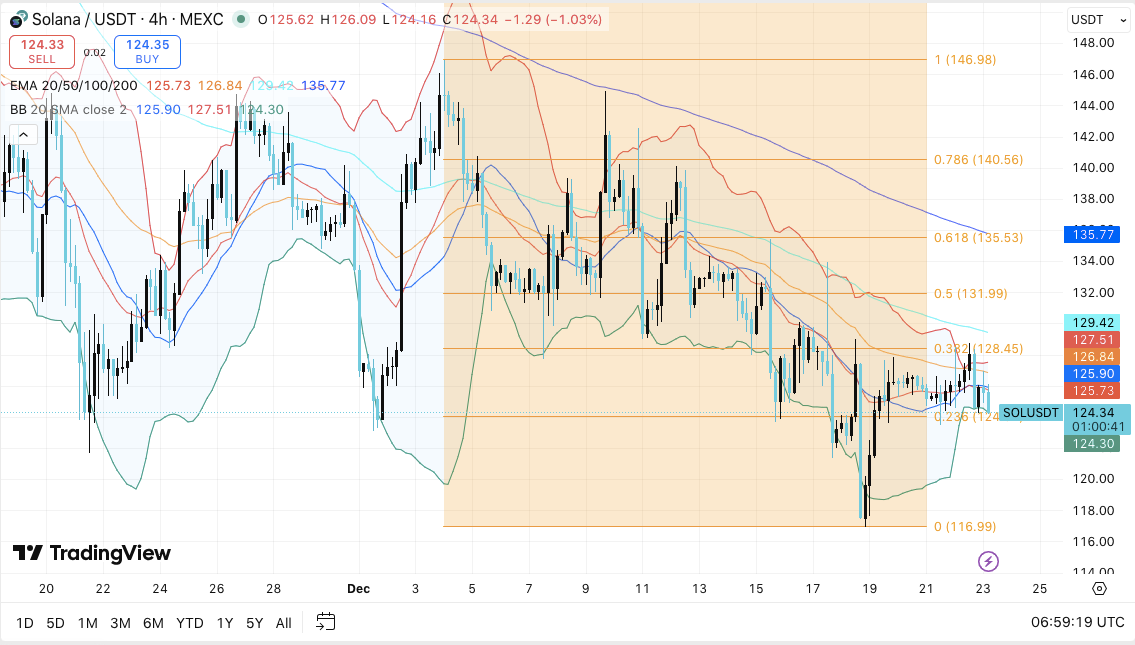
Task: Open the Go to date calendar icon
Action: pyautogui.click(x=325, y=622)
